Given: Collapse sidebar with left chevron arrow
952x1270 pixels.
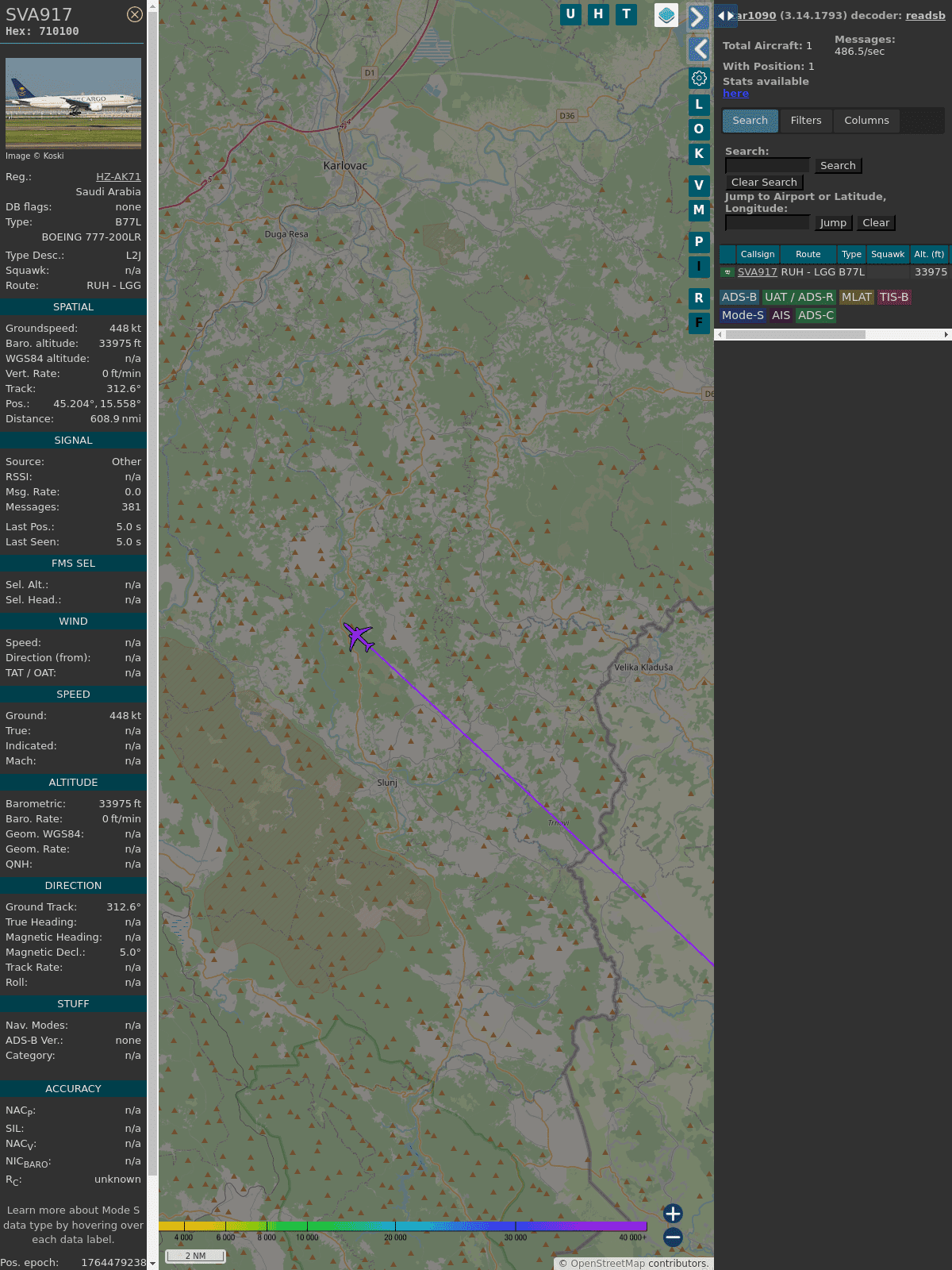Looking at the screenshot, I should tap(699, 49).
